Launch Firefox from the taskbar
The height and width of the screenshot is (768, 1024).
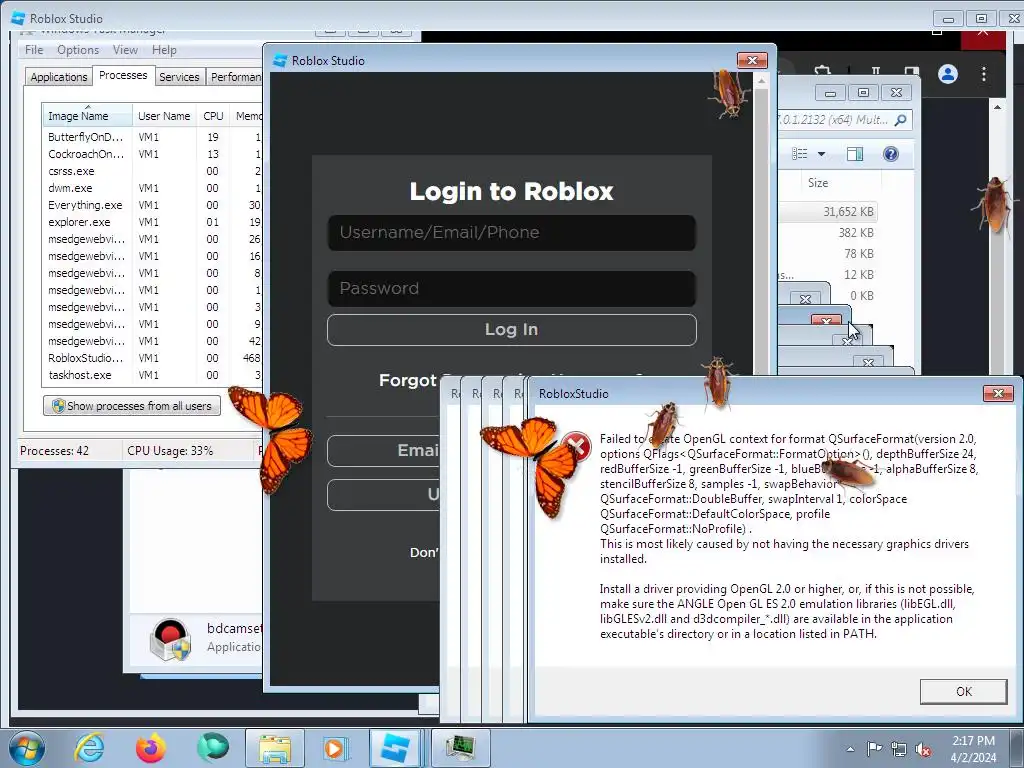coord(151,748)
